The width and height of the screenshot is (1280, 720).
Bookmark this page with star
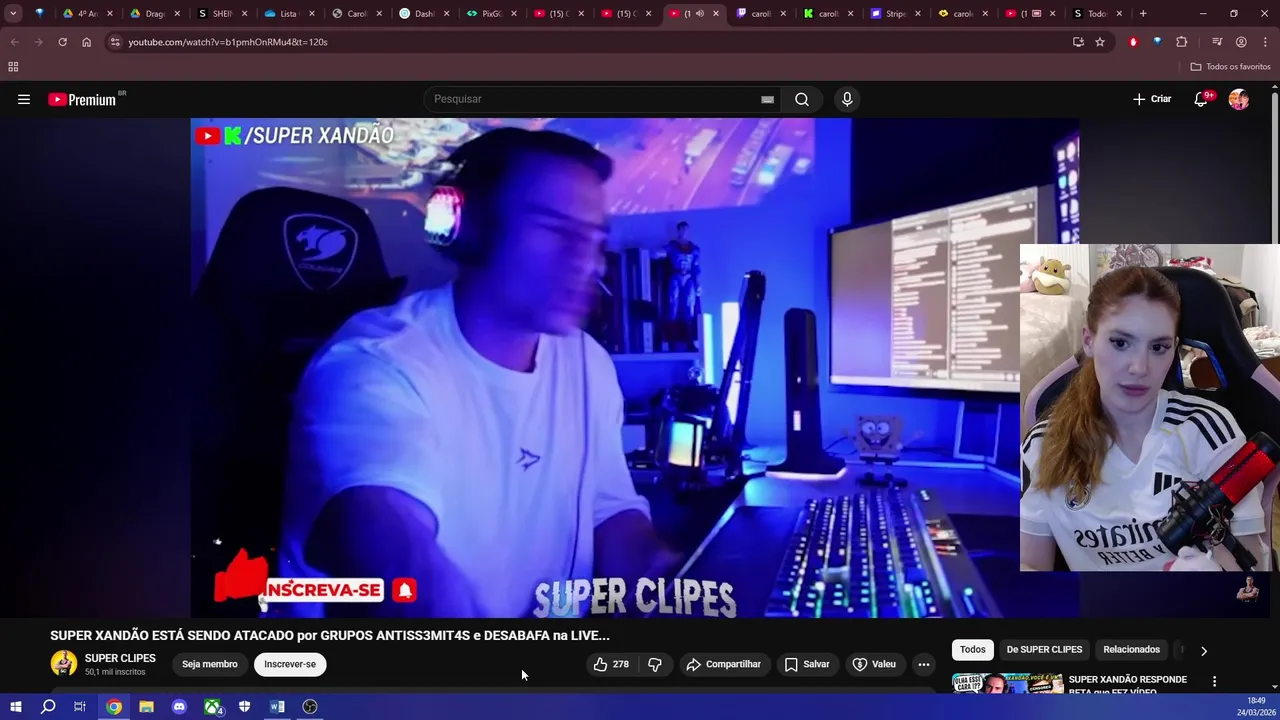(1100, 42)
